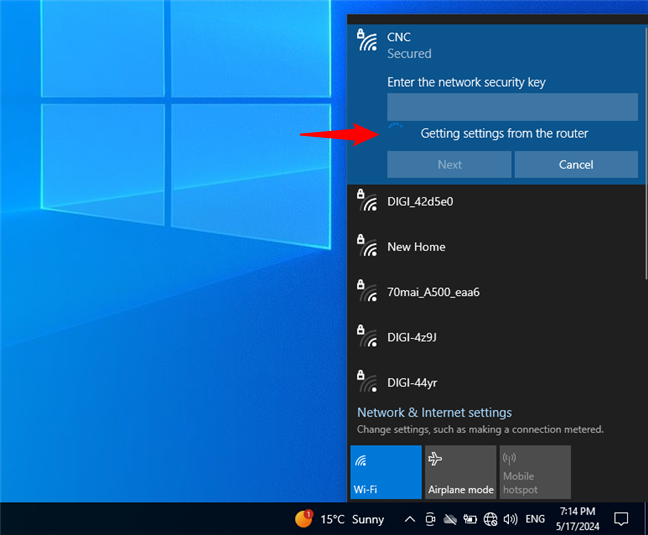Select the DIGI-44yr network
This screenshot has height=535, width=648.
point(496,383)
